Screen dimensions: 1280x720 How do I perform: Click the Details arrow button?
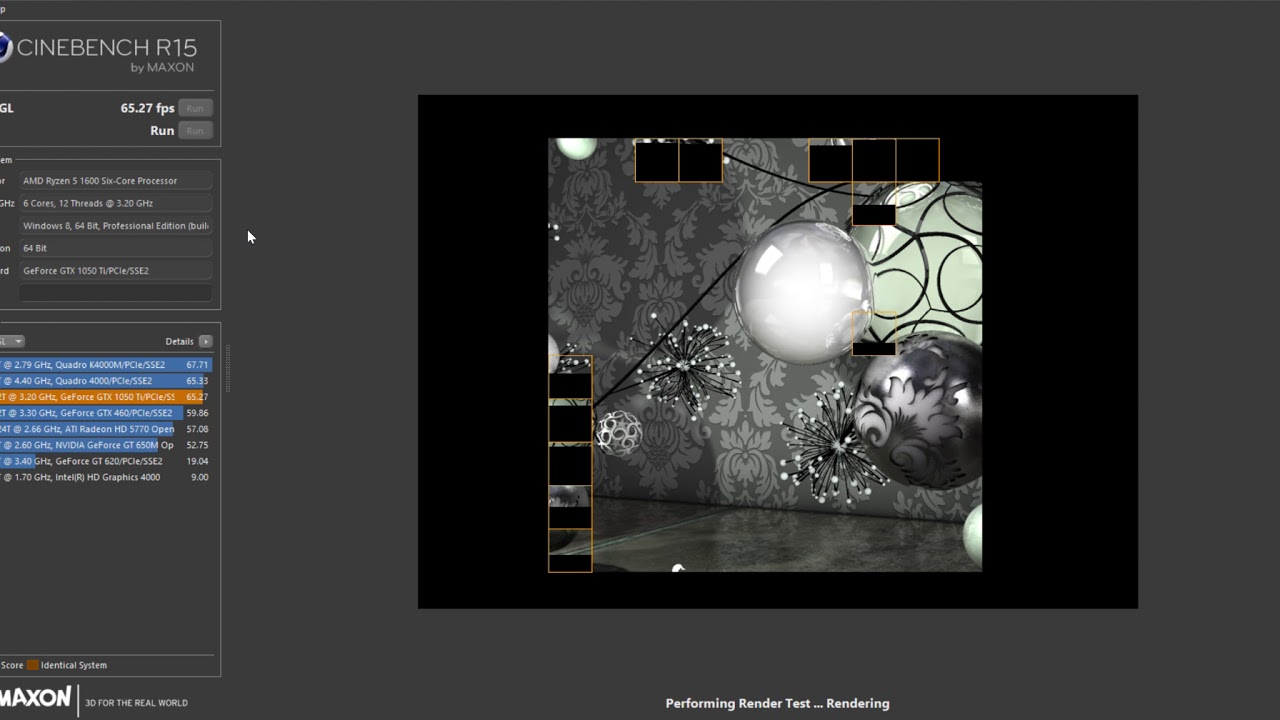205,341
